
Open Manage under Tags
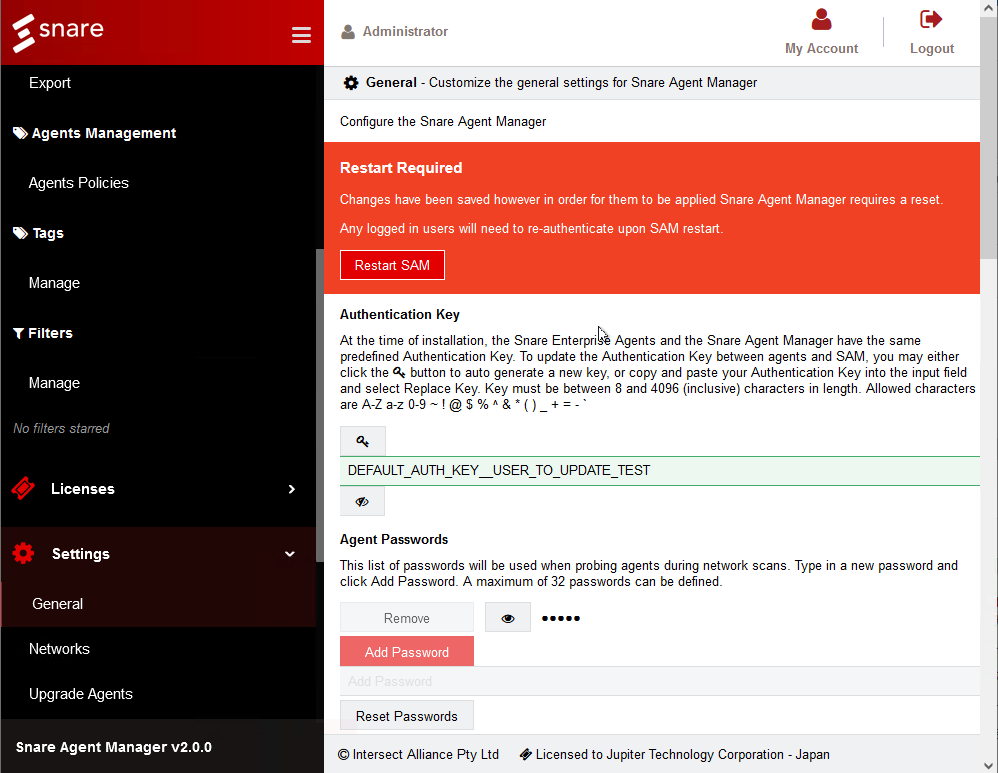(54, 283)
